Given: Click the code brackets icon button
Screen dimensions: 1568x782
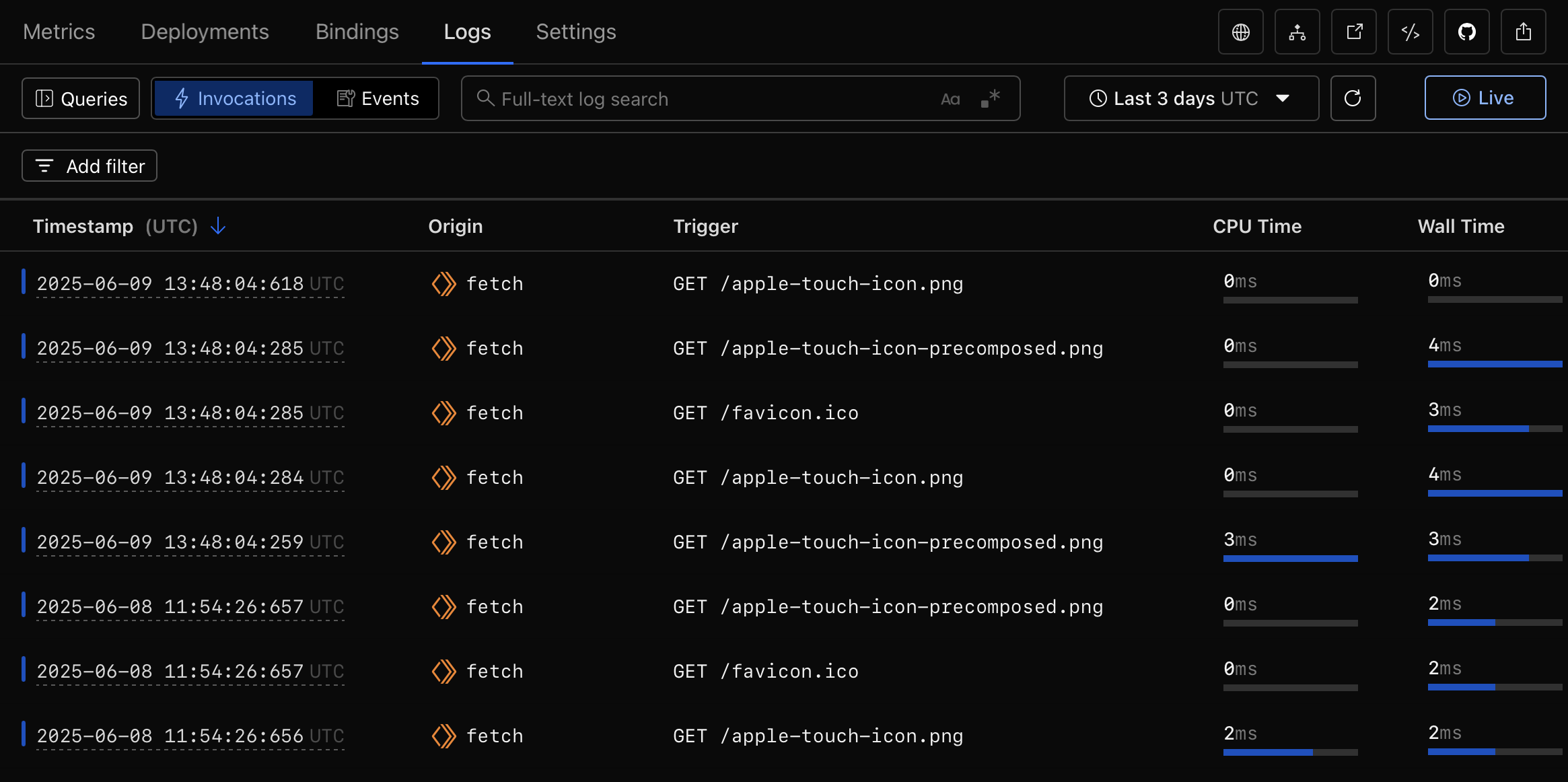Looking at the screenshot, I should 1410,32.
